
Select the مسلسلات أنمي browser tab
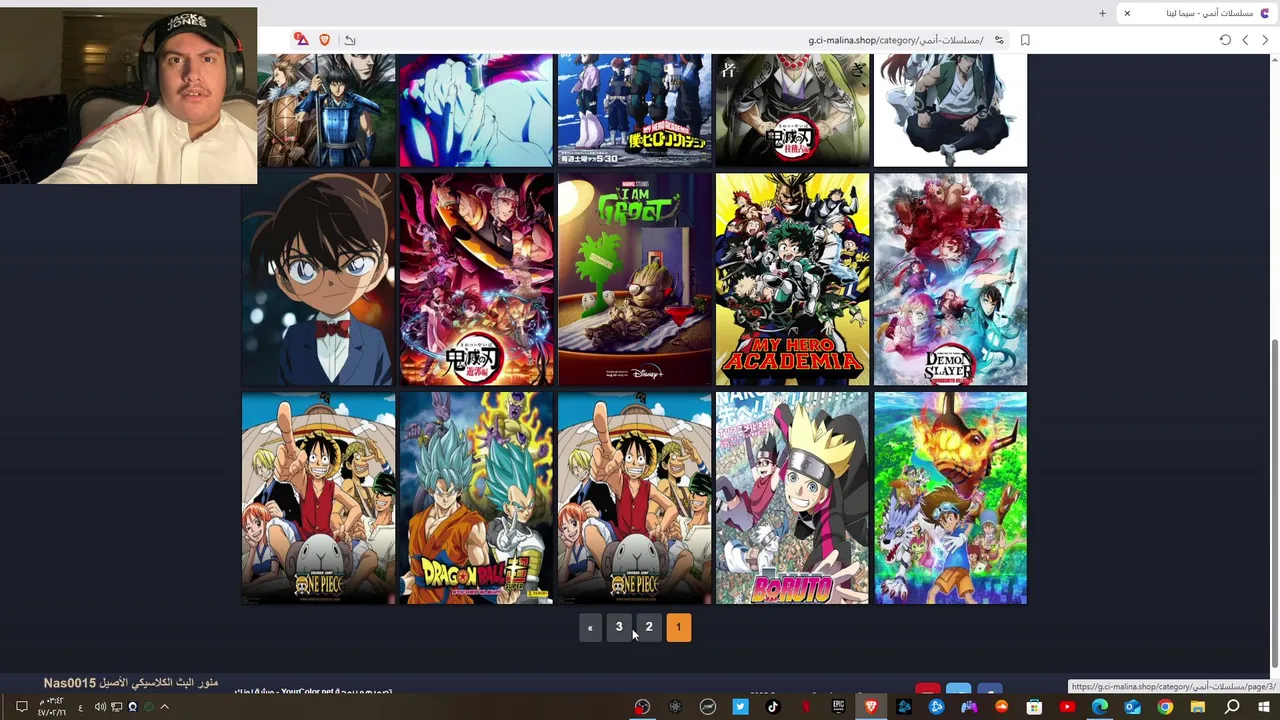coord(1198,13)
